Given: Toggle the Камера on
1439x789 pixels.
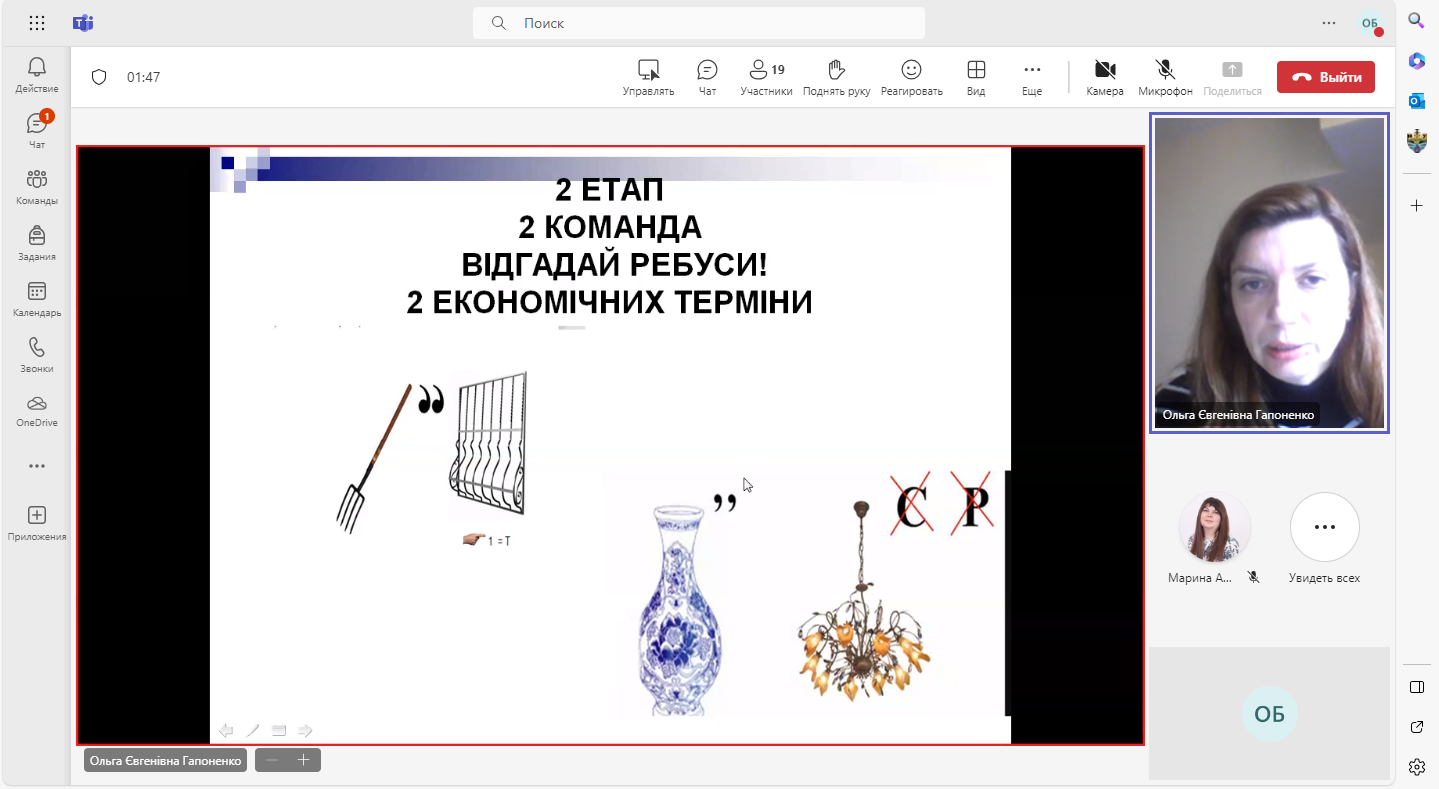Looking at the screenshot, I should [x=1105, y=77].
